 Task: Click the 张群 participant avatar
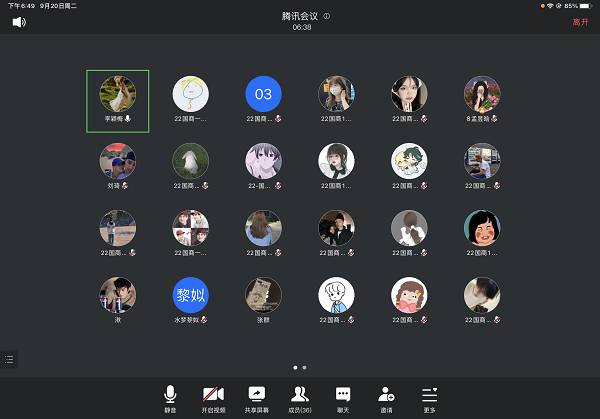click(264, 295)
